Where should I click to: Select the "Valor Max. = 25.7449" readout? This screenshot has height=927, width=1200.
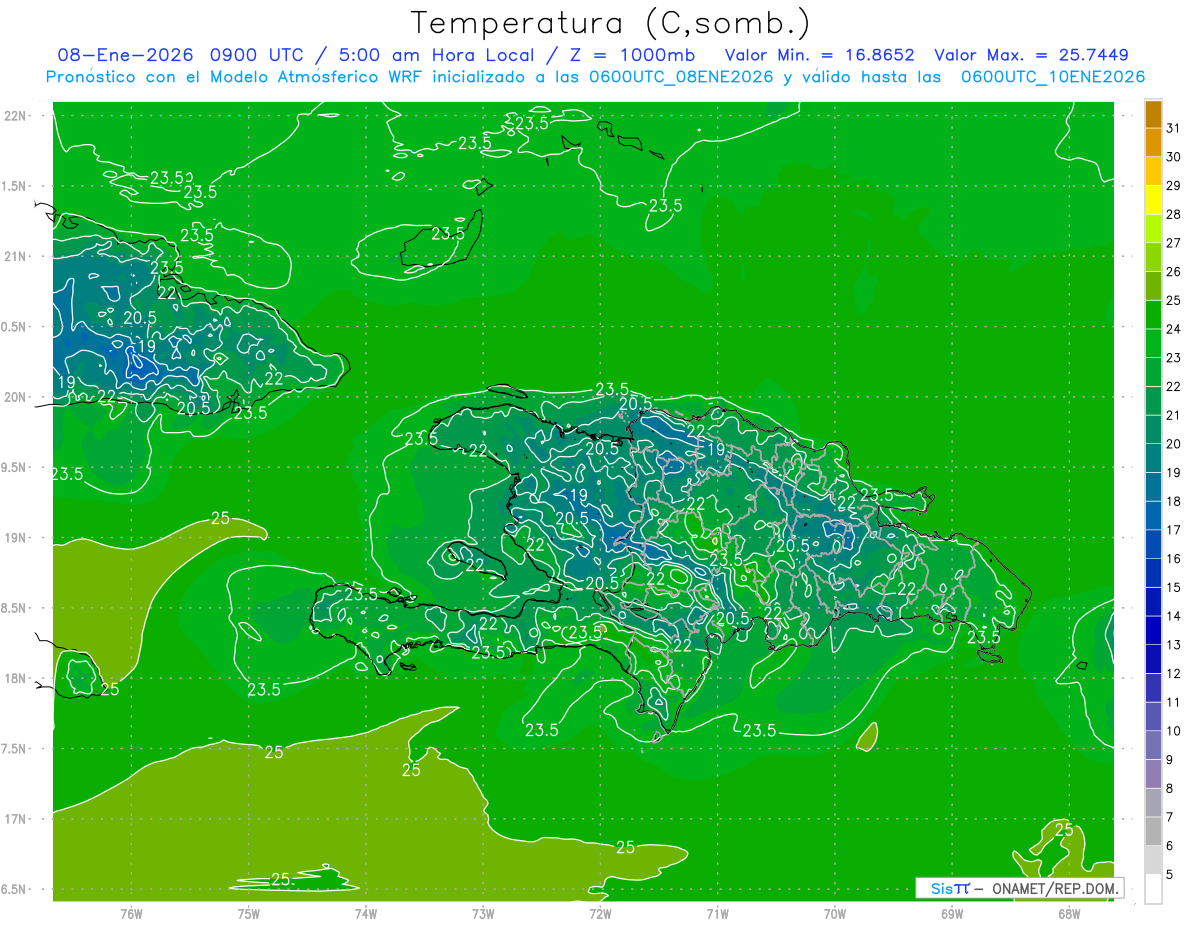pyautogui.click(x=1032, y=55)
